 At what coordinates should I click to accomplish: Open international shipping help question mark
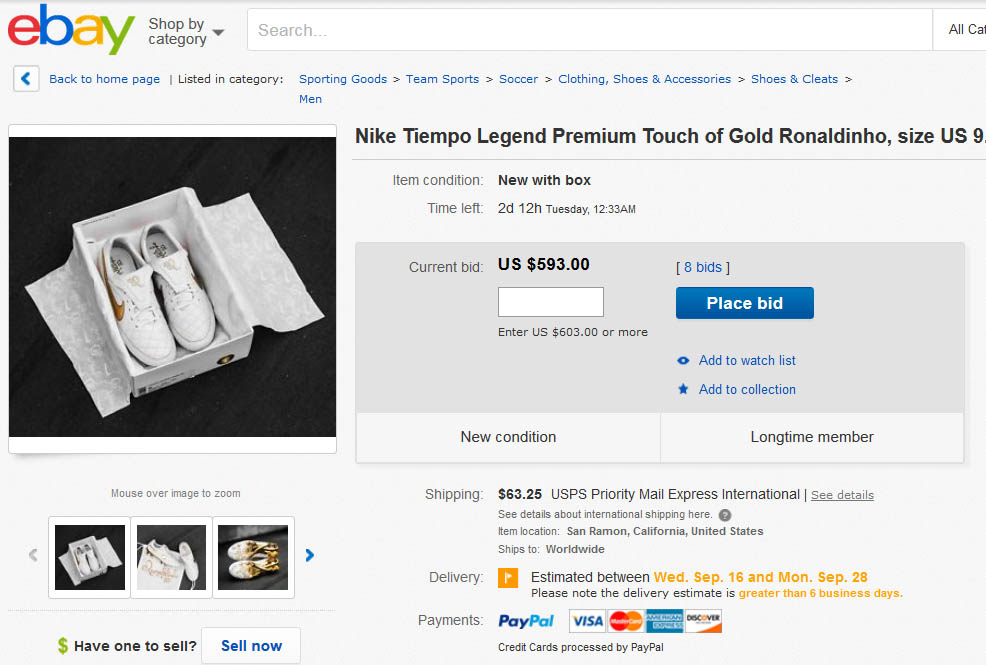[x=723, y=515]
